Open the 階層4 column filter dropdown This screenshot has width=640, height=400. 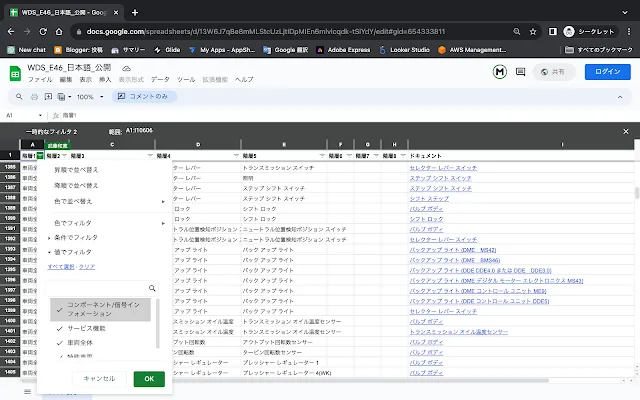tap(236, 156)
